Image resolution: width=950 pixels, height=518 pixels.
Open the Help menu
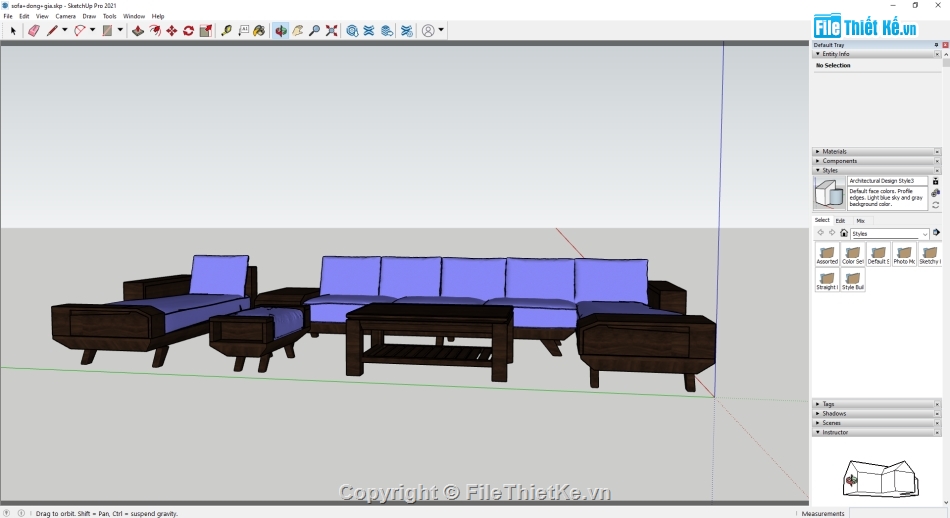(x=158, y=16)
